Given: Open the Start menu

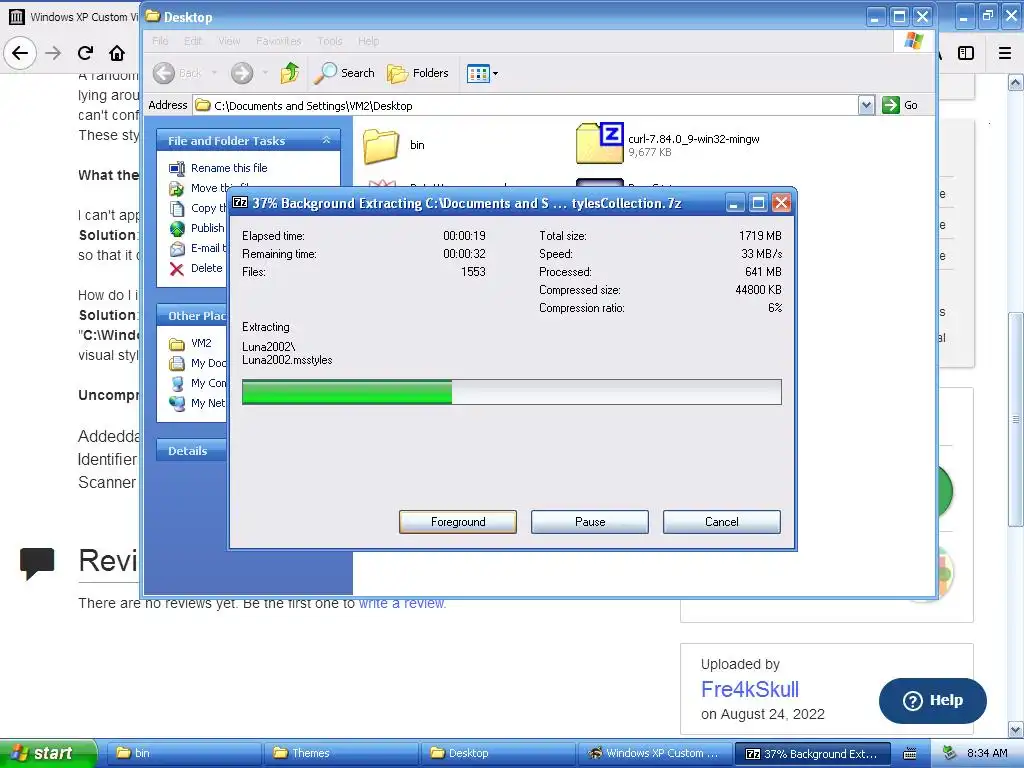Looking at the screenshot, I should pos(48,753).
